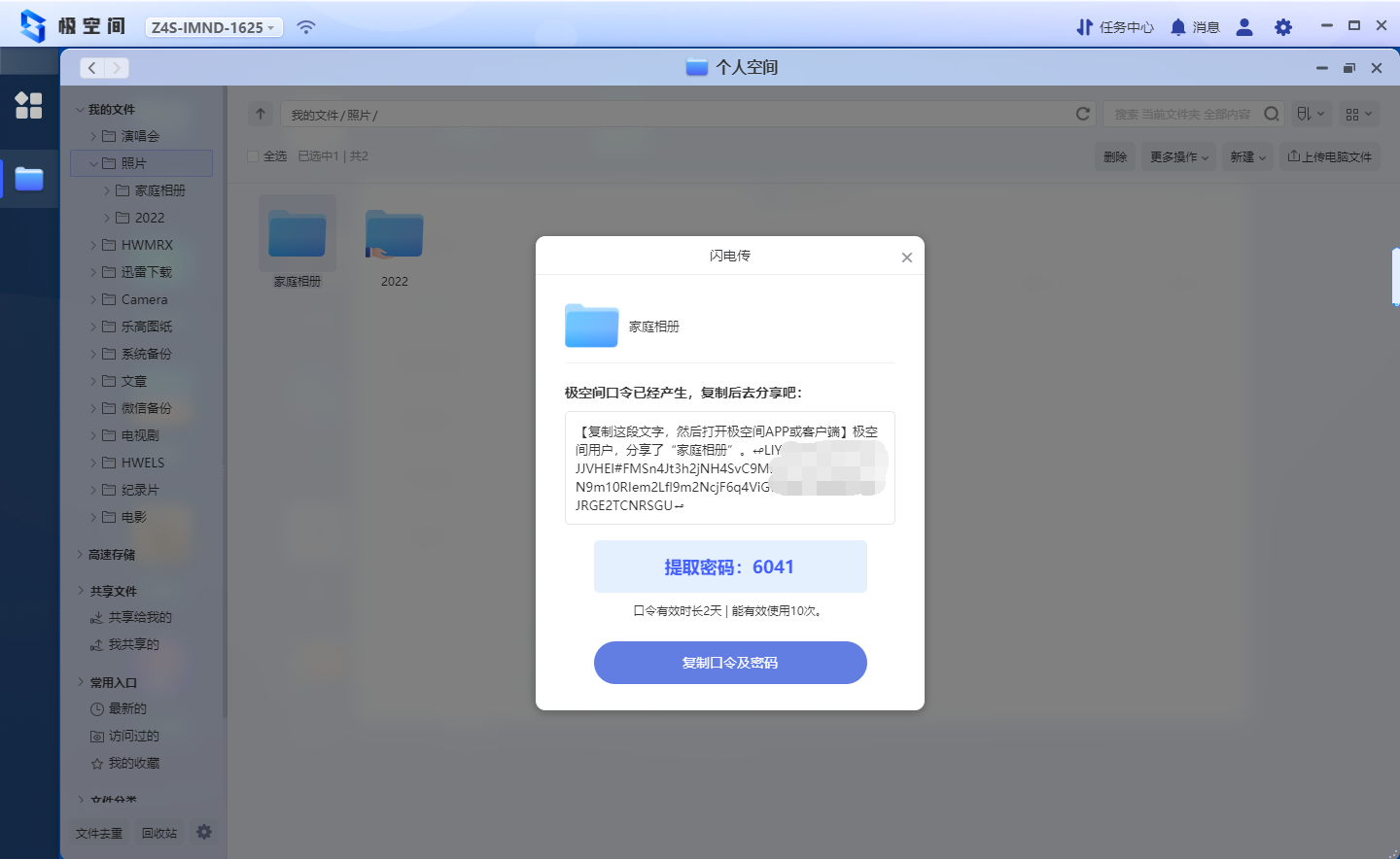Expand the 共享文件 section
The width and height of the screenshot is (1400, 859).
pyautogui.click(x=80, y=591)
